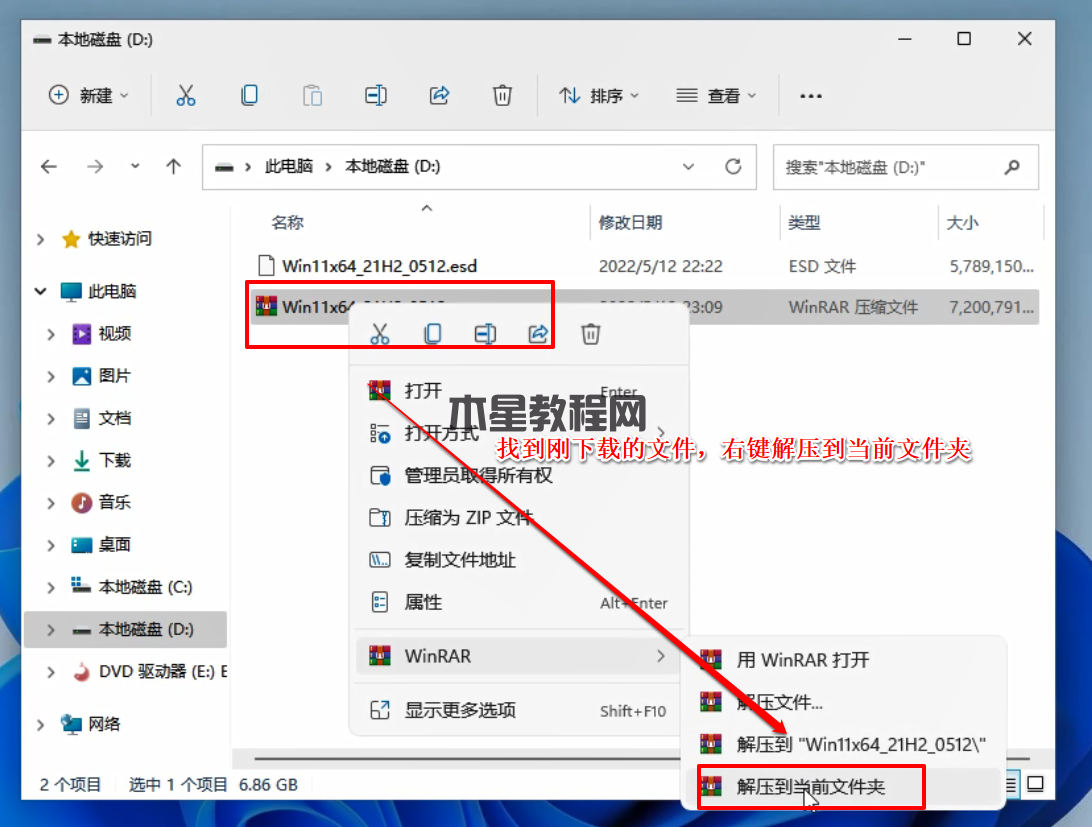Select 桌面 in the navigation pane

click(114, 545)
